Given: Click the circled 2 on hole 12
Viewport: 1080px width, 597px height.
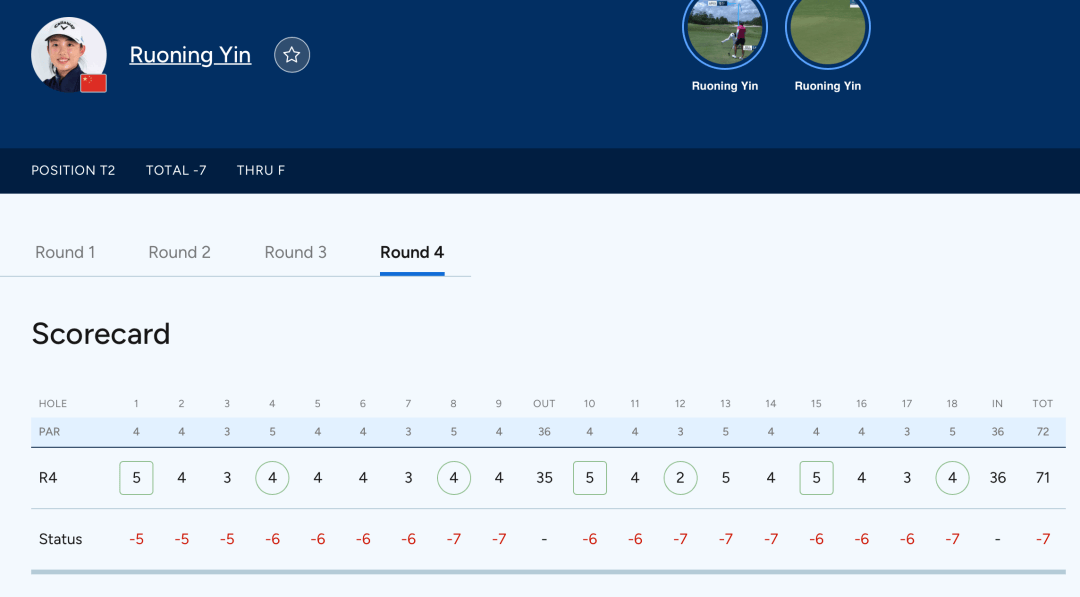Looking at the screenshot, I should (681, 478).
